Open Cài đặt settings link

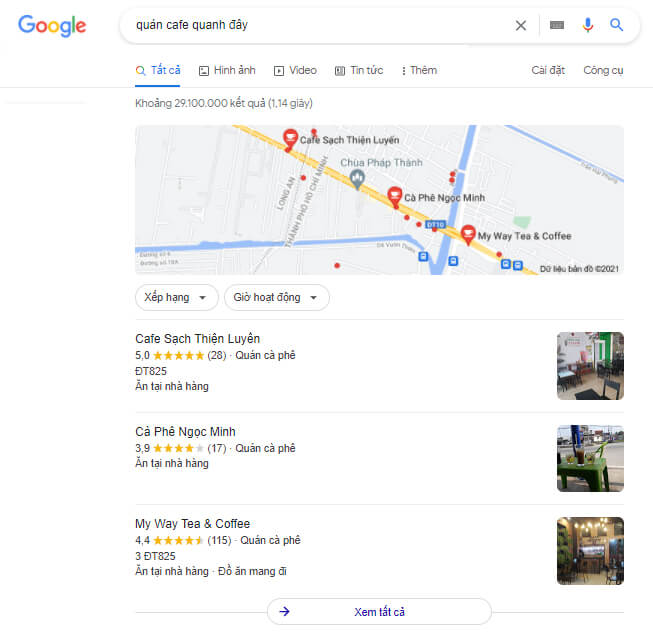click(548, 70)
